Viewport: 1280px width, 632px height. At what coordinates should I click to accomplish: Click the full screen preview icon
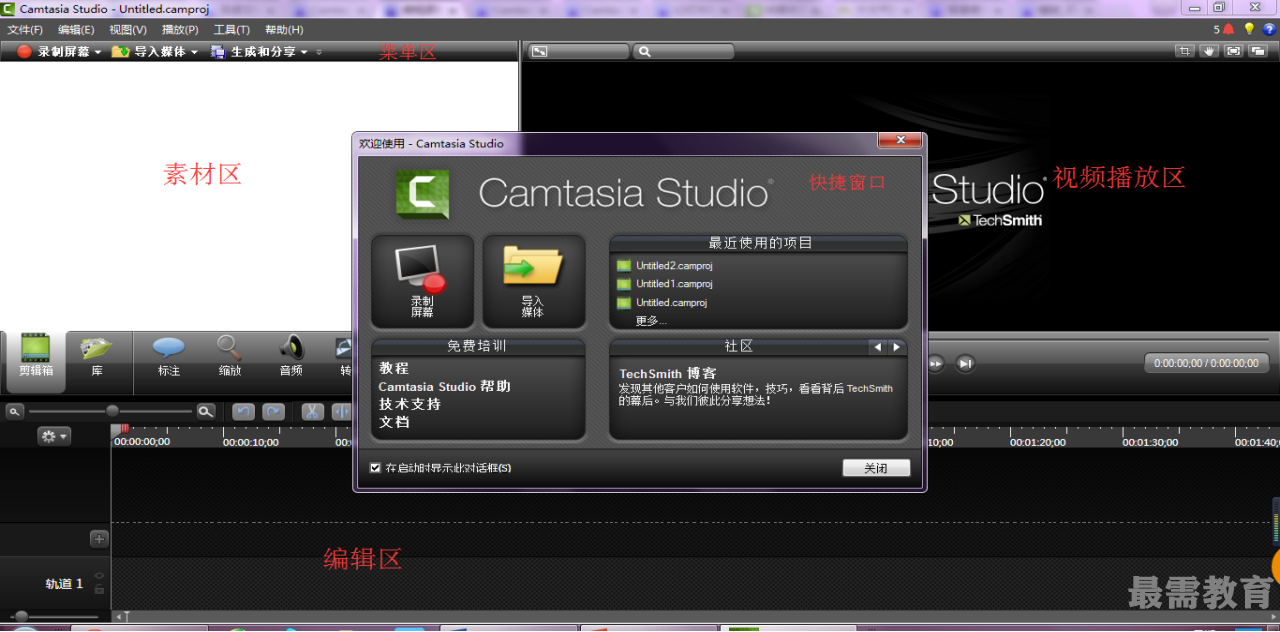(x=1234, y=51)
